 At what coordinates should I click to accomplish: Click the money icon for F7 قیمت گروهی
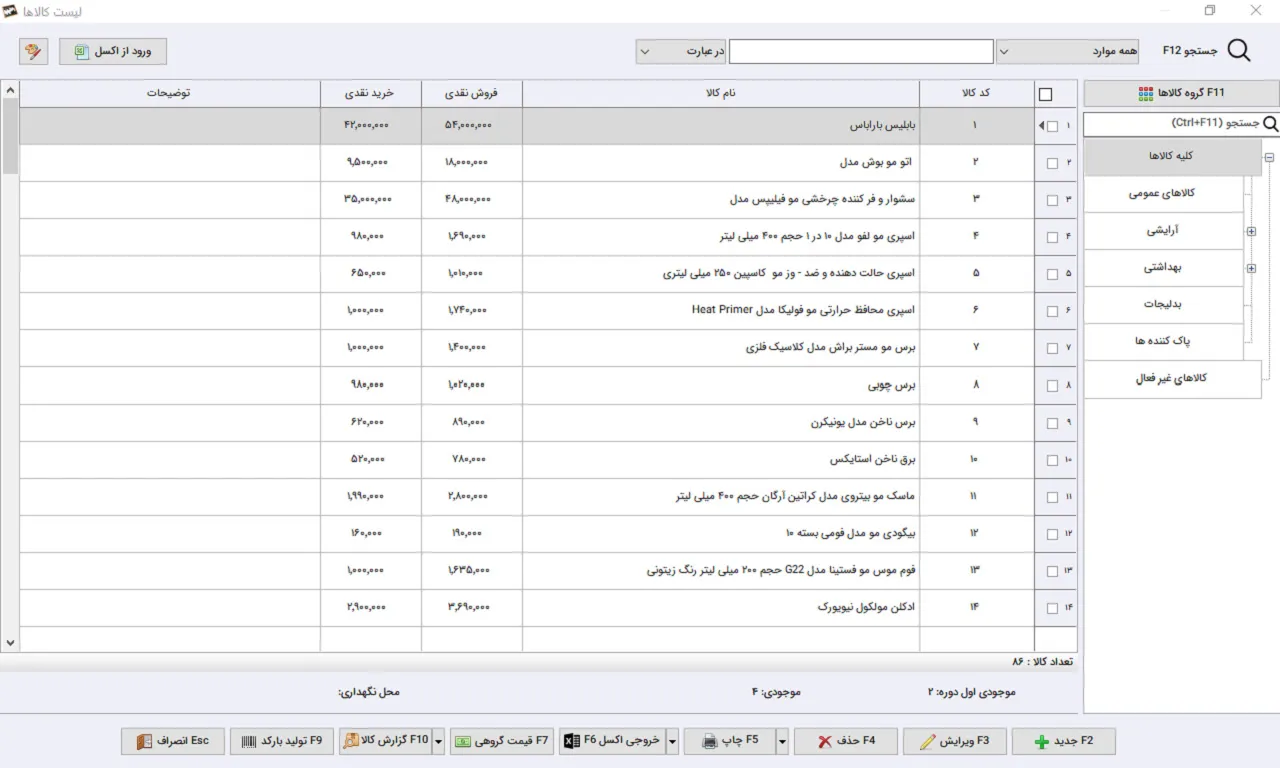pyautogui.click(x=464, y=741)
